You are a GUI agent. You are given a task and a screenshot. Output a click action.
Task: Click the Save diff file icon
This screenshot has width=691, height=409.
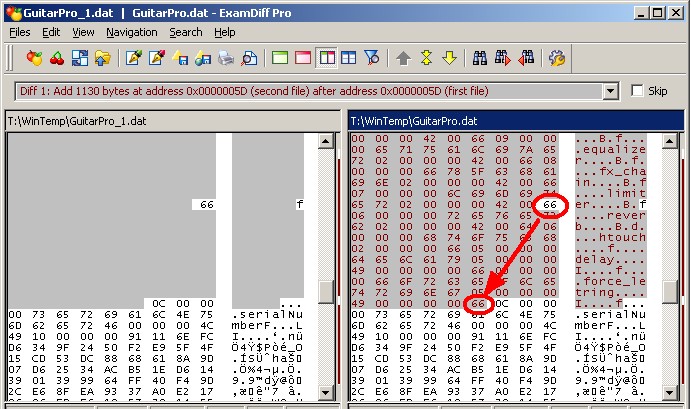tap(180, 58)
